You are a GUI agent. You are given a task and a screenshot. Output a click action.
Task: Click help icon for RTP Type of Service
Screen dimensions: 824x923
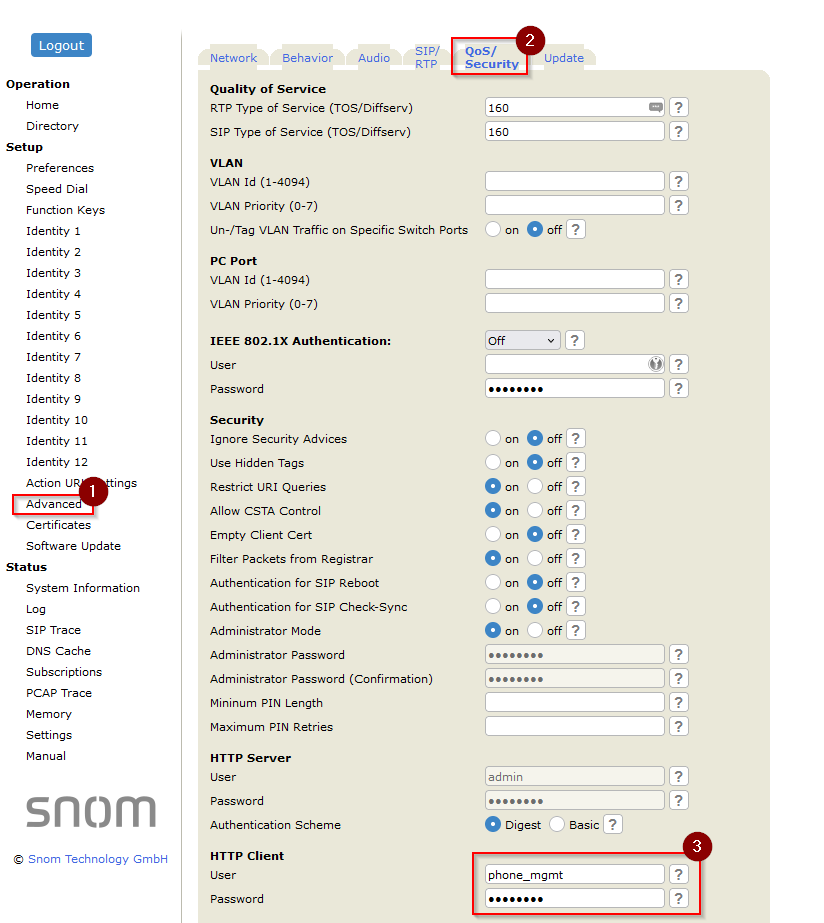678,107
